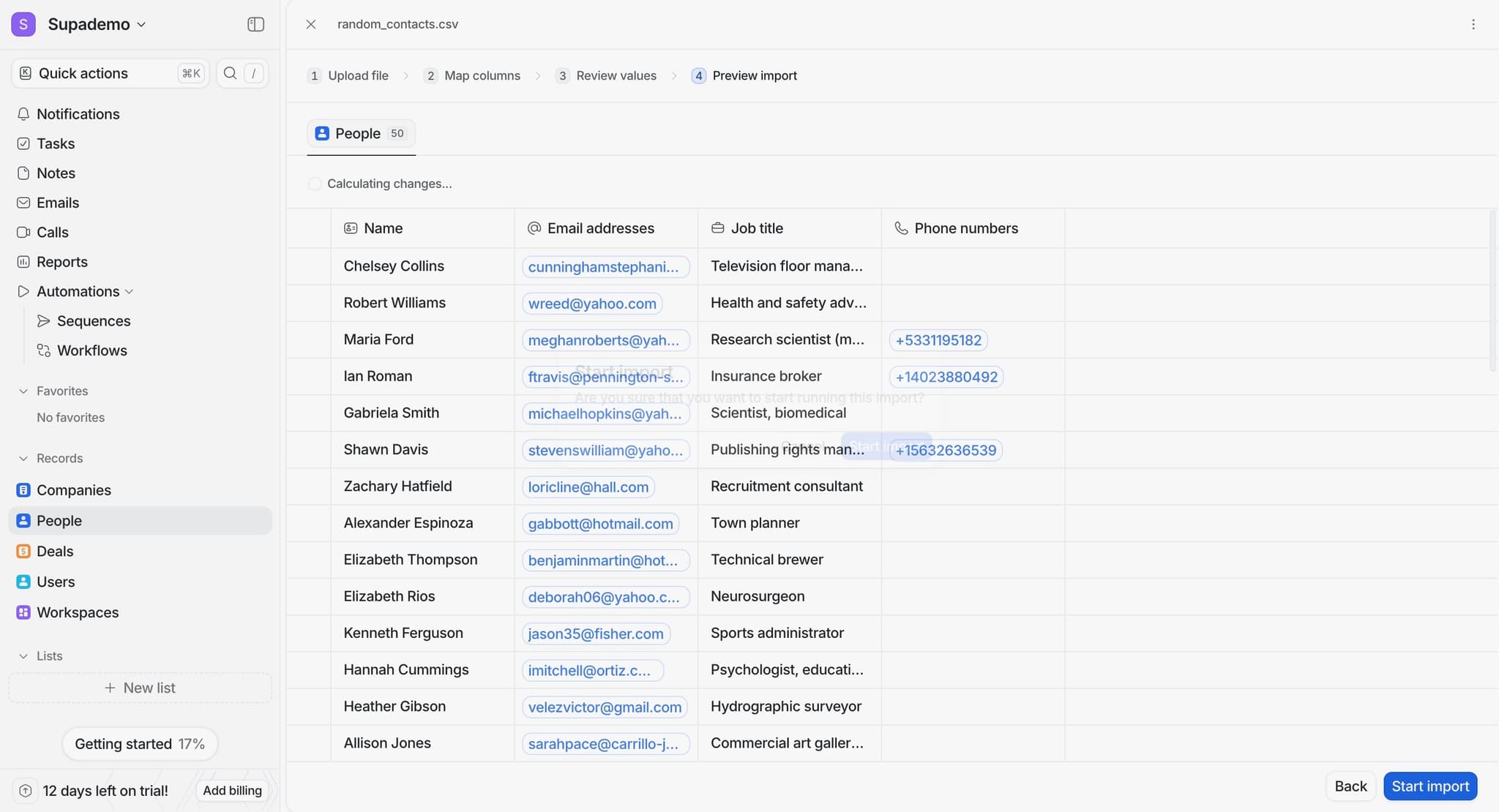The width and height of the screenshot is (1499, 812).
Task: Toggle the sidebar collapse icon
Action: [255, 24]
